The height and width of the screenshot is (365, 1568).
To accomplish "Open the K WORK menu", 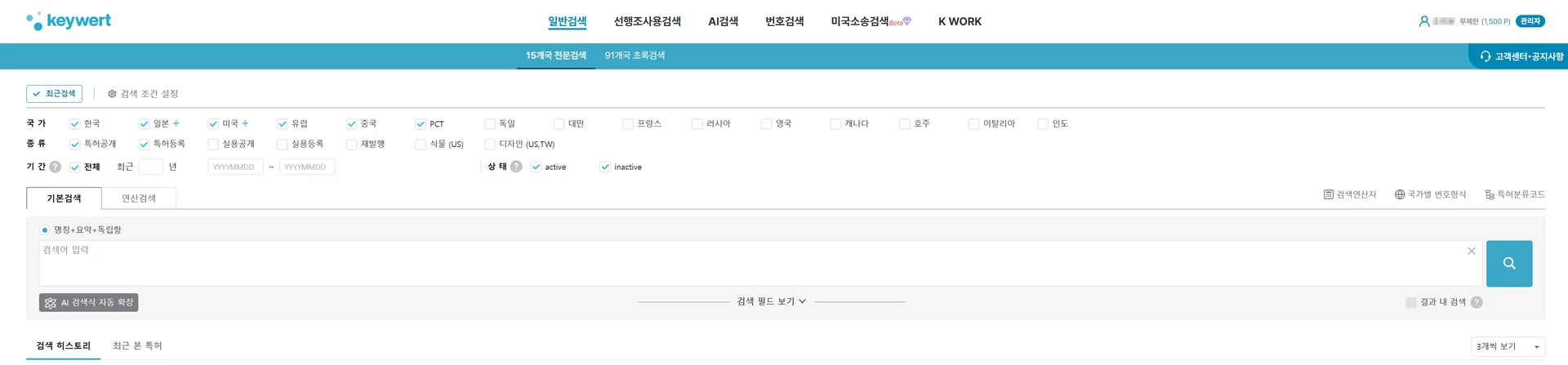I will click(x=960, y=21).
